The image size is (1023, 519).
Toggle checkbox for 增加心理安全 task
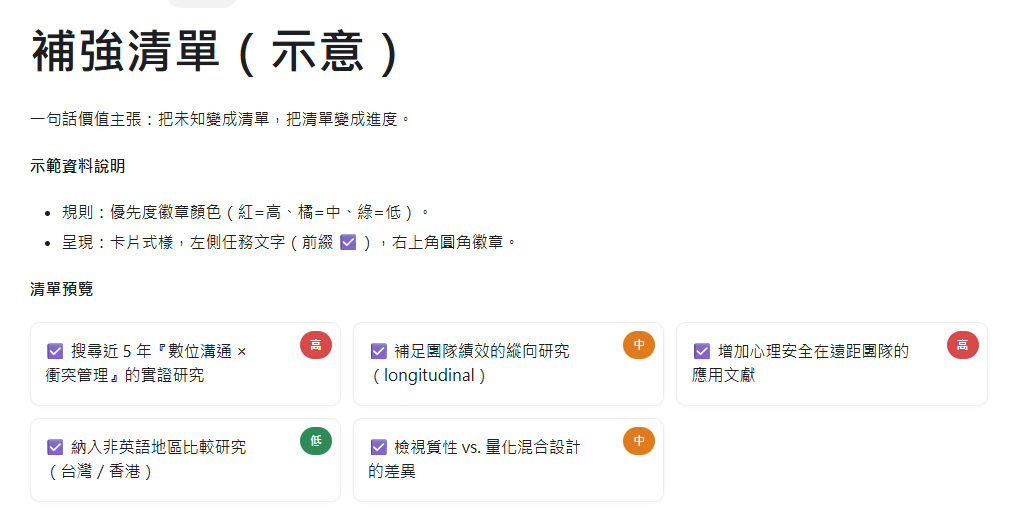coord(702,351)
